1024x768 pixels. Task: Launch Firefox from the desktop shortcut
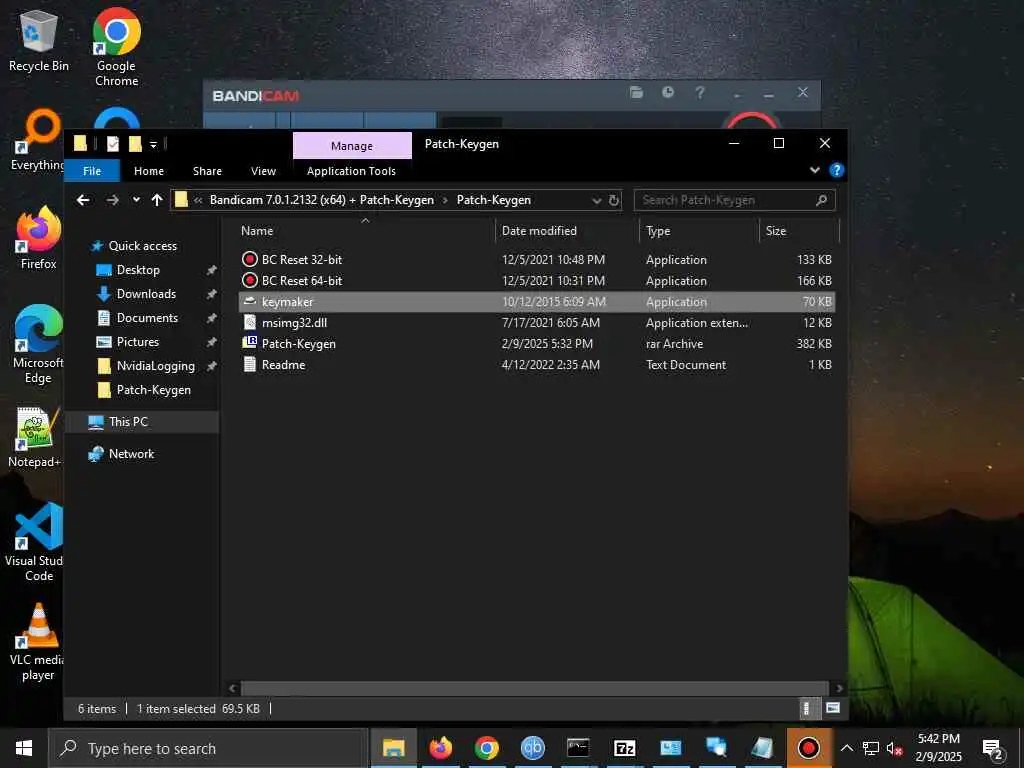tap(39, 238)
